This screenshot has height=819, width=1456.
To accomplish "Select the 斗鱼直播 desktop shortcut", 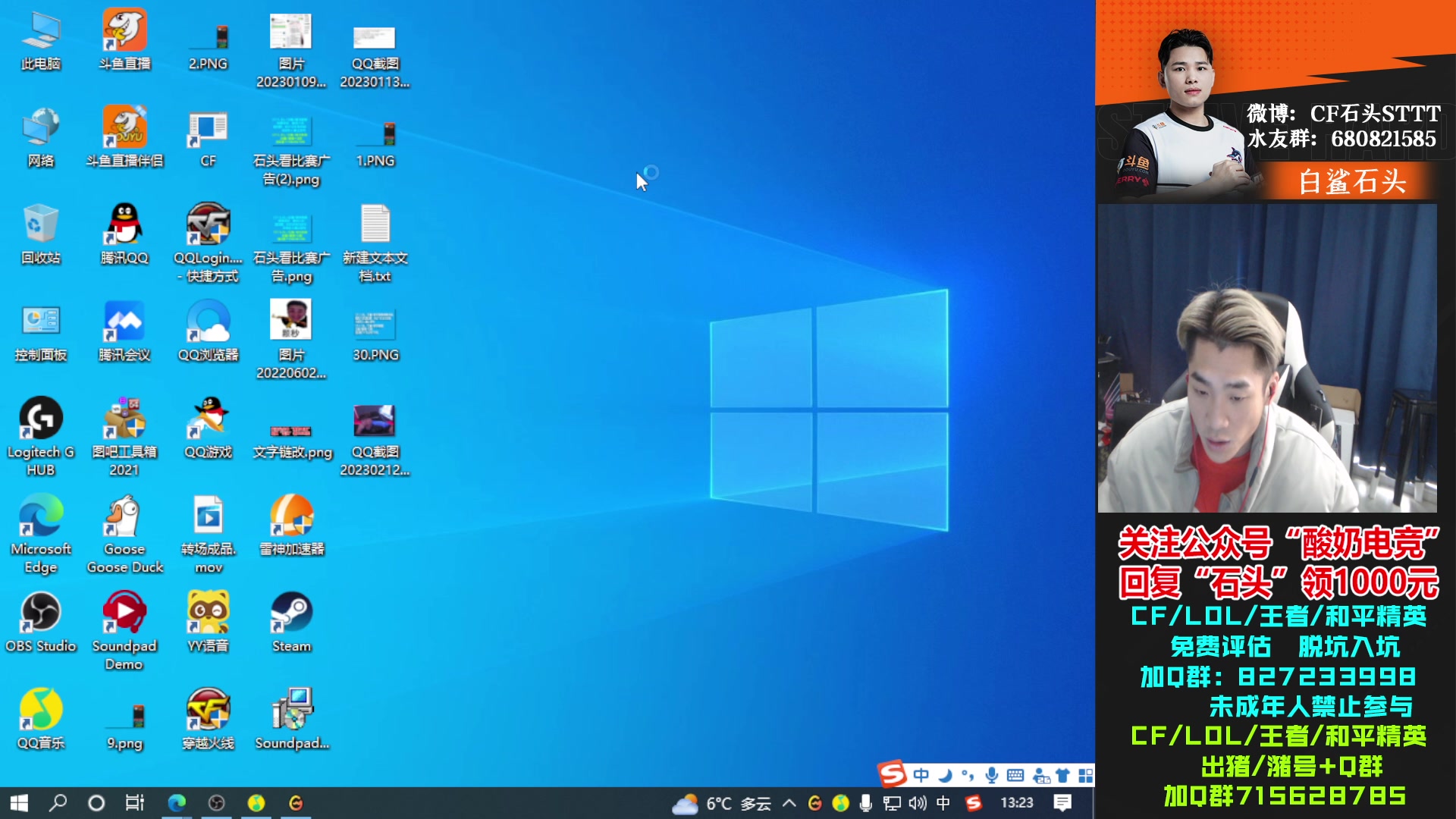I will 124,42.
